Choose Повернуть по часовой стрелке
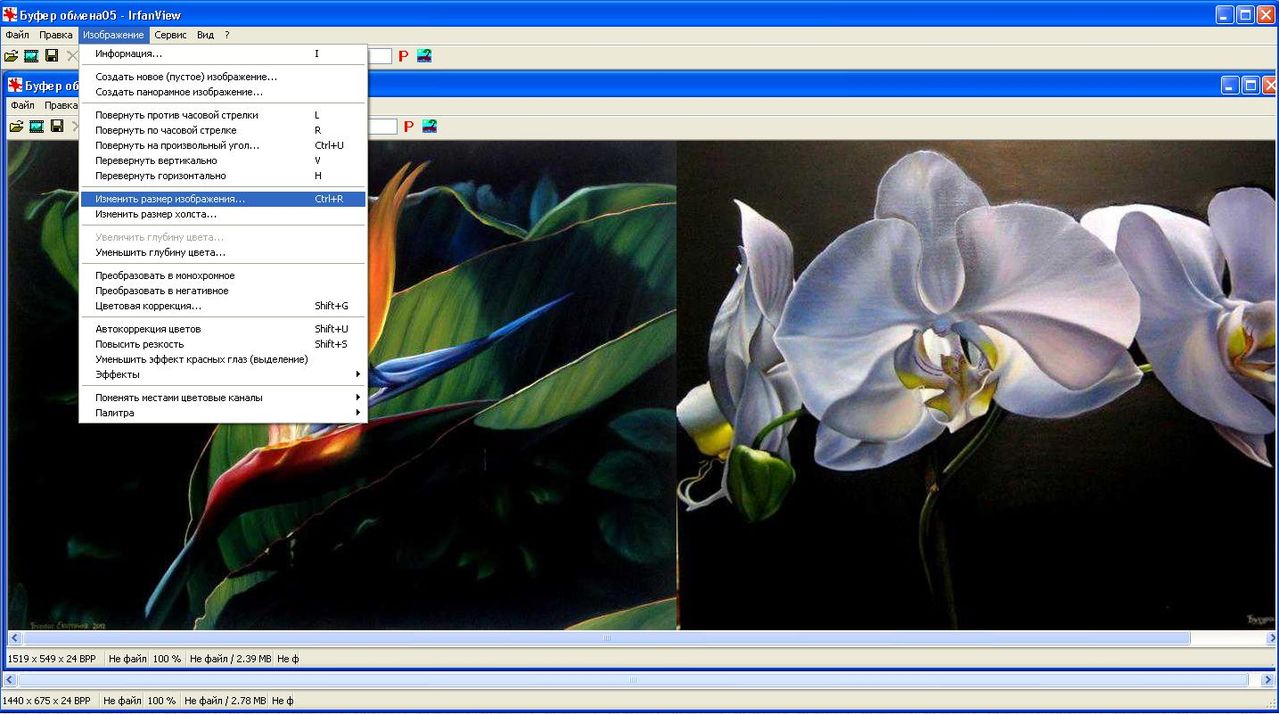This screenshot has width=1279, height=714. click(x=166, y=130)
